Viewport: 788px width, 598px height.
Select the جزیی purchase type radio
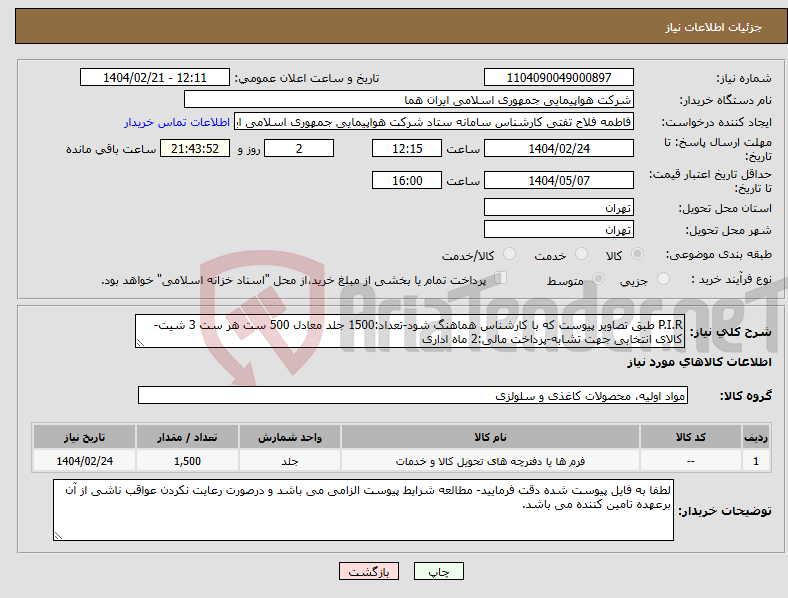(x=663, y=279)
